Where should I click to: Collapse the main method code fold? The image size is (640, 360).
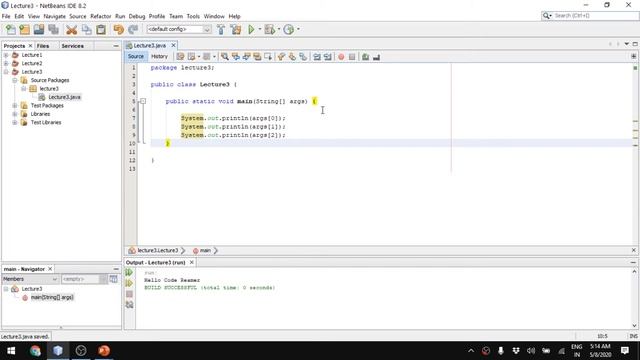143,101
